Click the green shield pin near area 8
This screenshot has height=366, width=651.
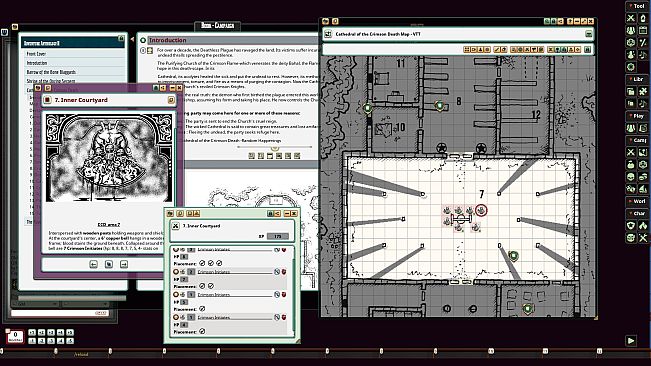point(440,106)
